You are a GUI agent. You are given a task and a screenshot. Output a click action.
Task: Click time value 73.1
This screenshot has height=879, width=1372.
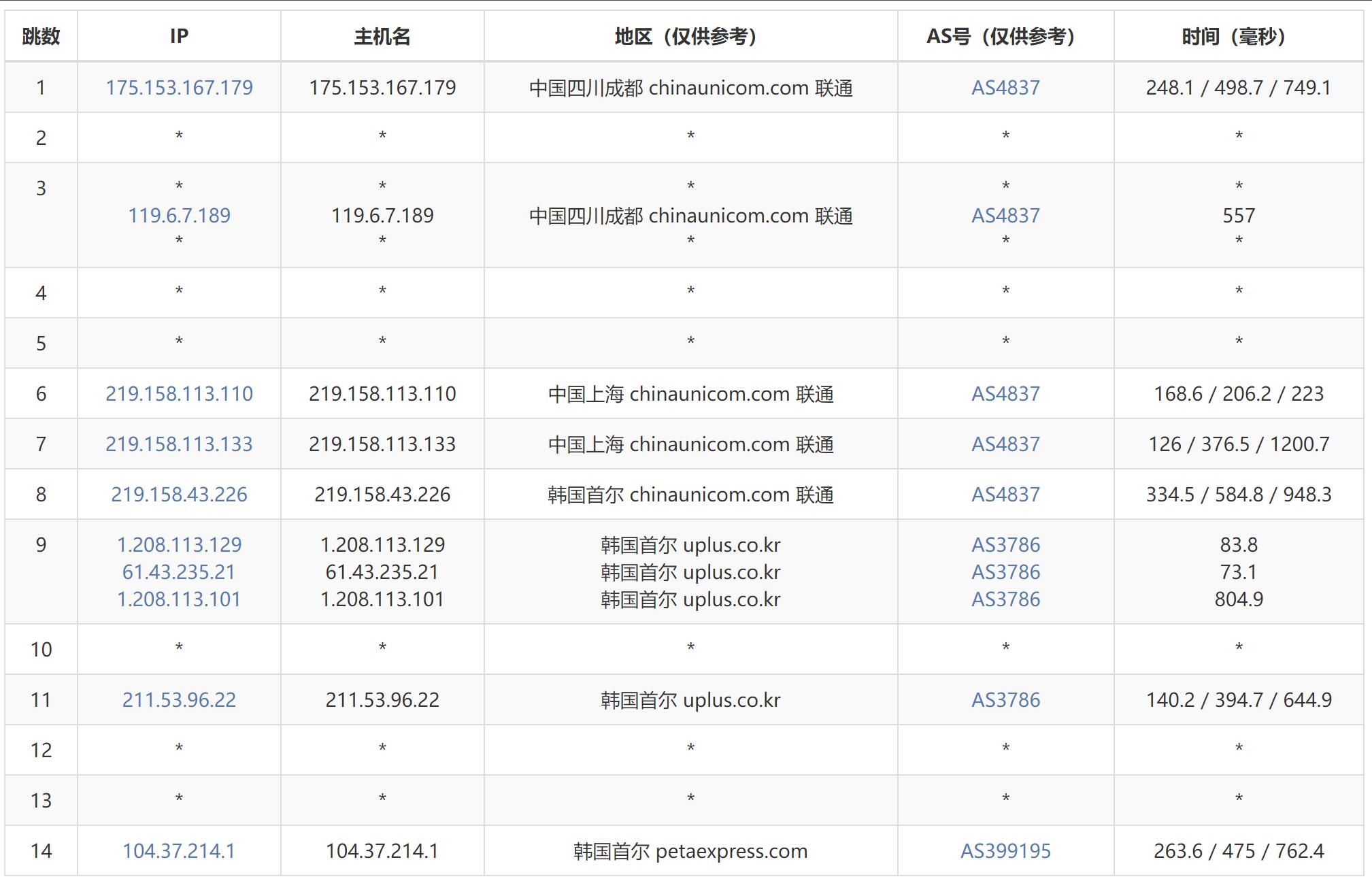click(1239, 572)
